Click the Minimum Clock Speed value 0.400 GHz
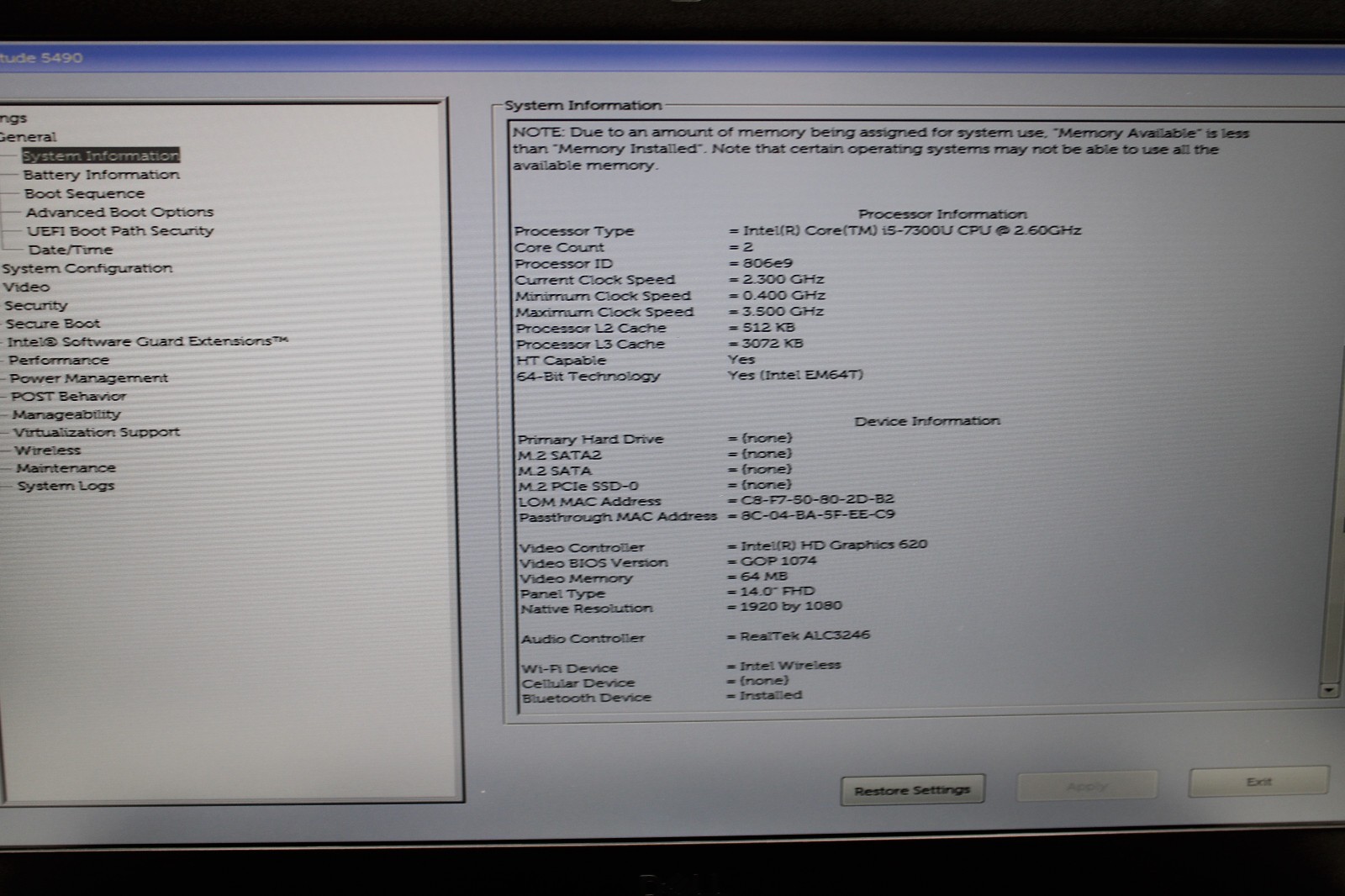Screen dimensions: 1345x896 tap(783, 295)
